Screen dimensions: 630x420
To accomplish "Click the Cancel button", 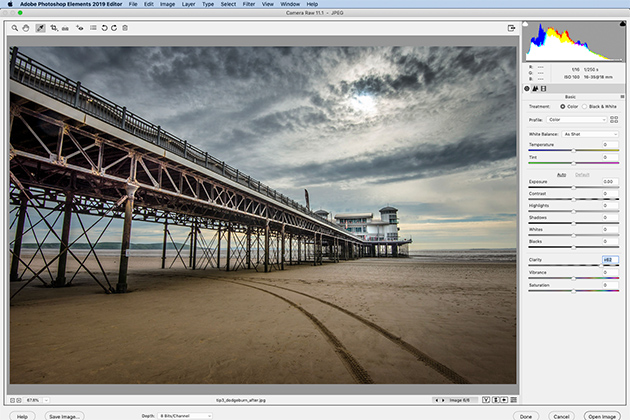I will click(561, 416).
